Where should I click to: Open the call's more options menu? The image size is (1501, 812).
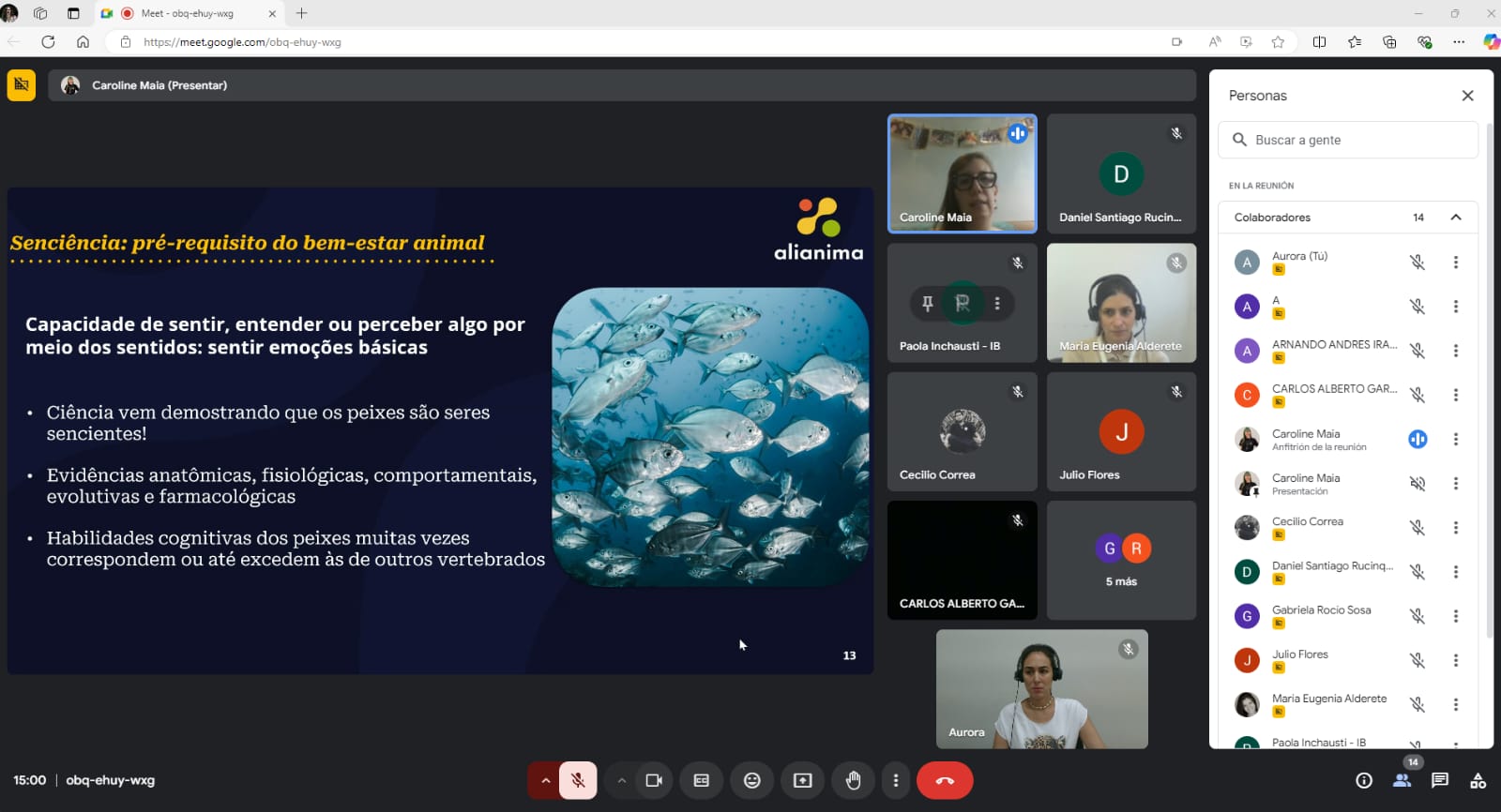click(895, 780)
